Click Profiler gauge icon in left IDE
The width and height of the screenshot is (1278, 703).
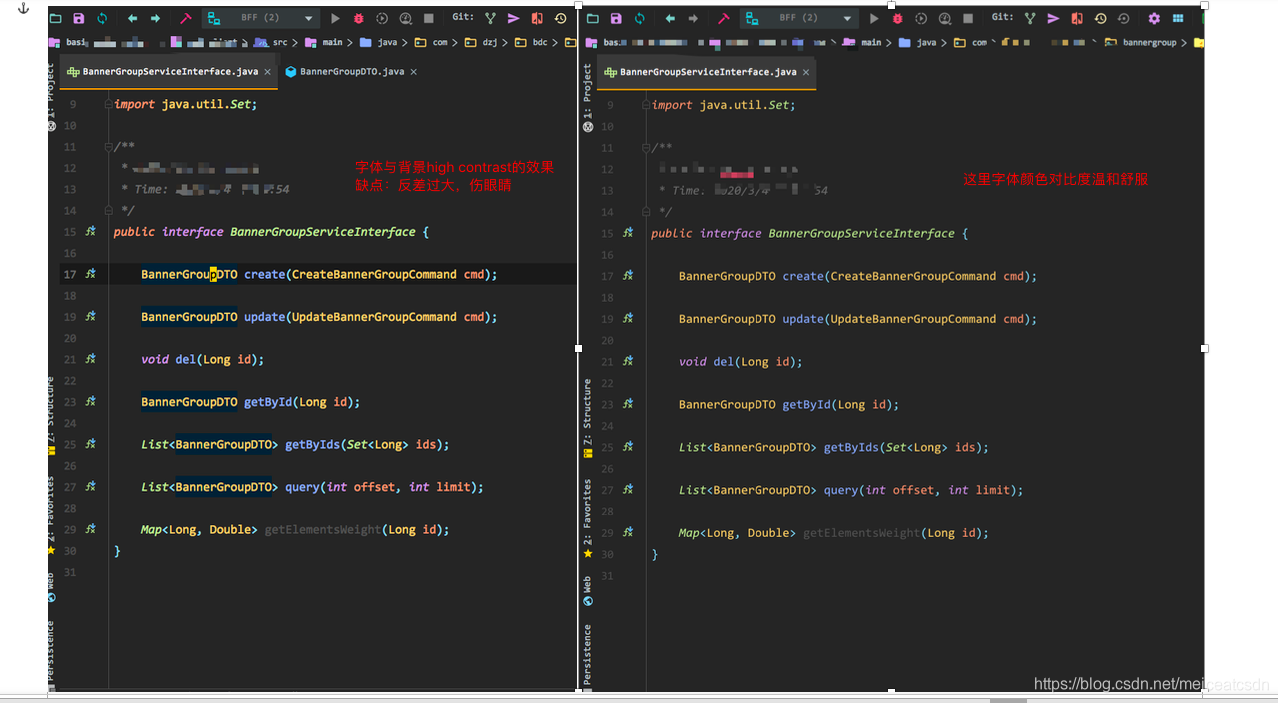click(405, 18)
